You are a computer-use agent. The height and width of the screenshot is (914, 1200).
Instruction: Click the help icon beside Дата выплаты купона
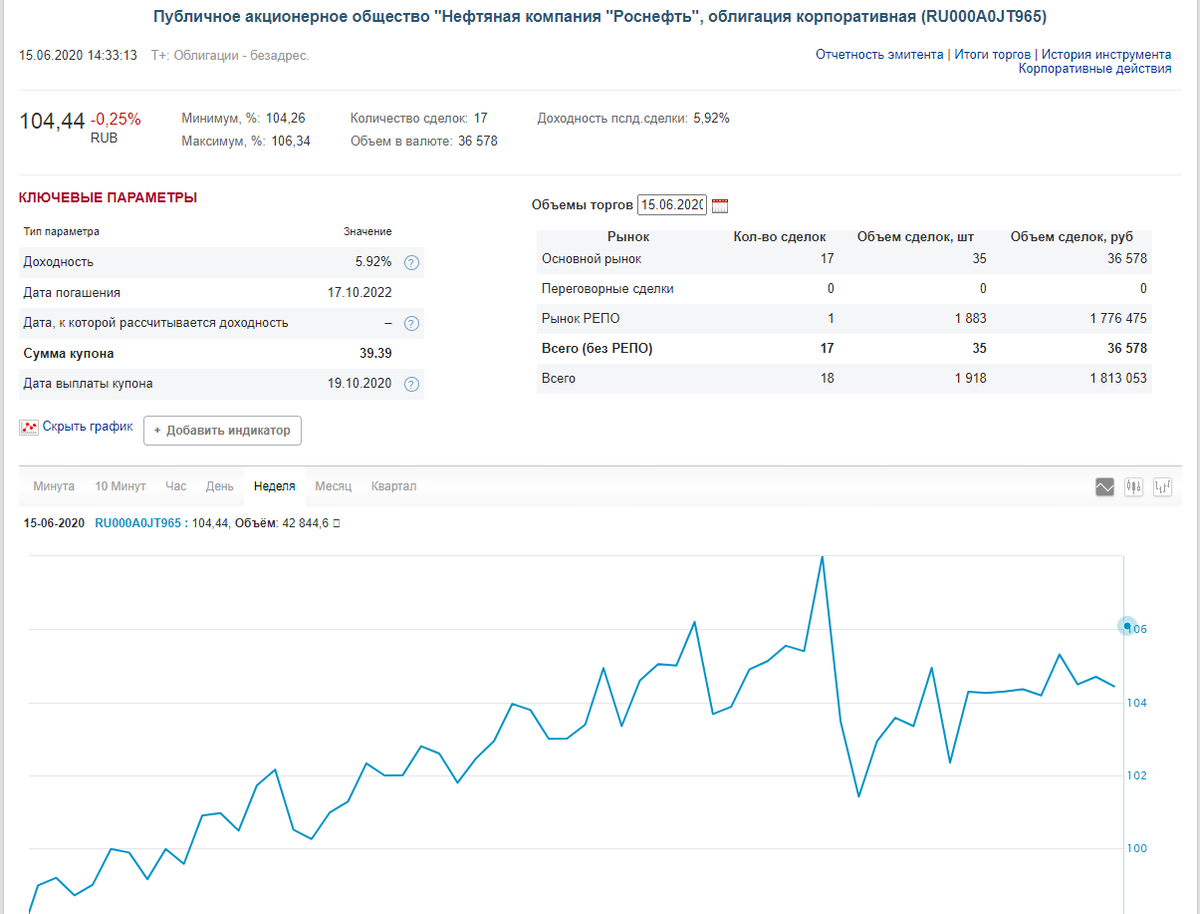(x=411, y=384)
